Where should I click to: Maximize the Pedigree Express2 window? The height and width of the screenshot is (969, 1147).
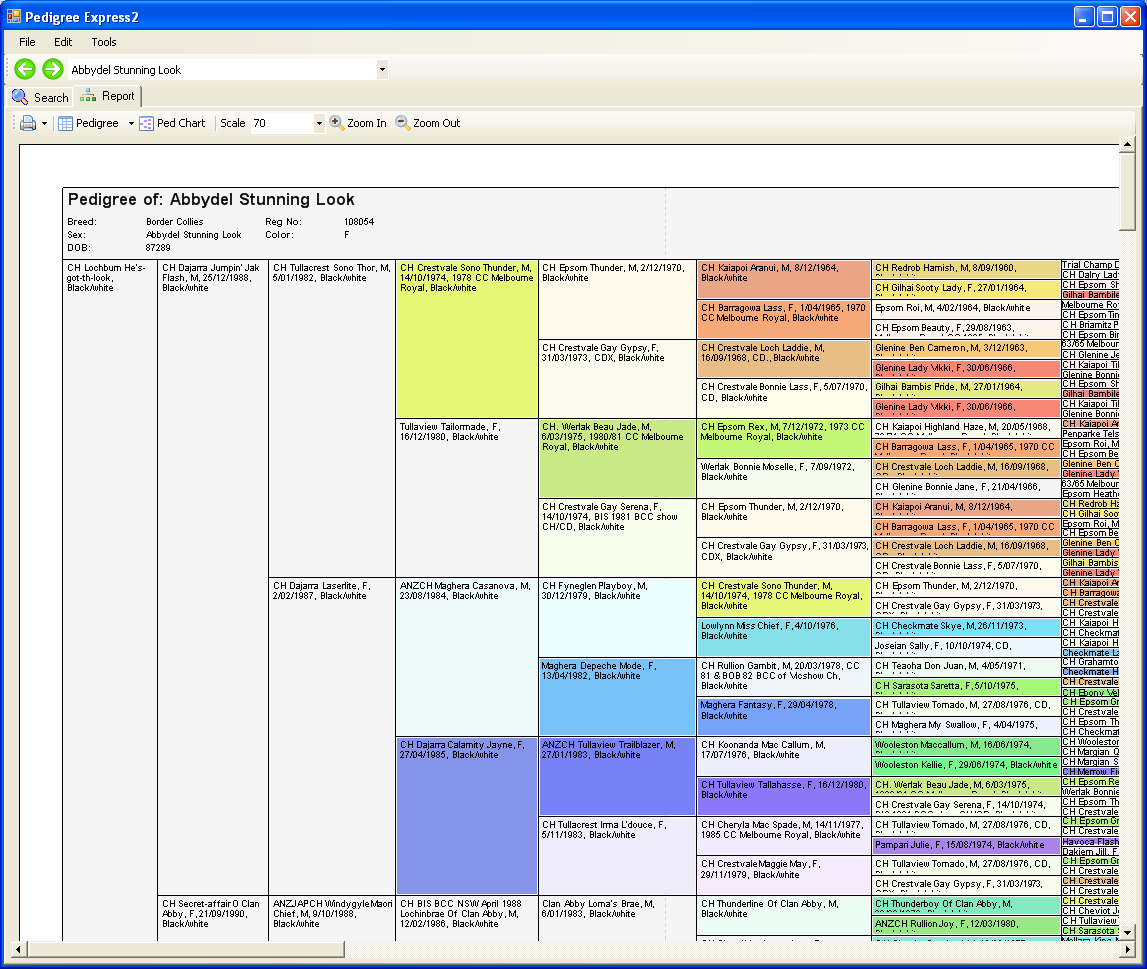point(1107,16)
